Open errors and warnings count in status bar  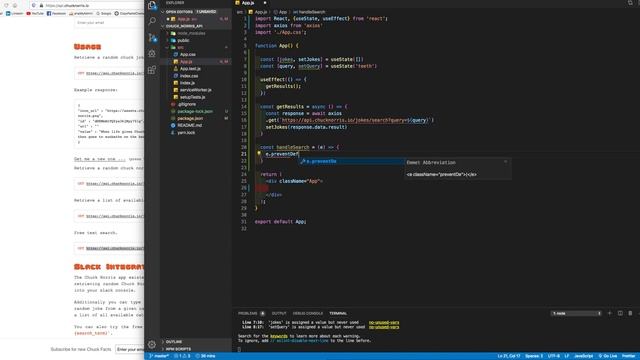[182, 356]
